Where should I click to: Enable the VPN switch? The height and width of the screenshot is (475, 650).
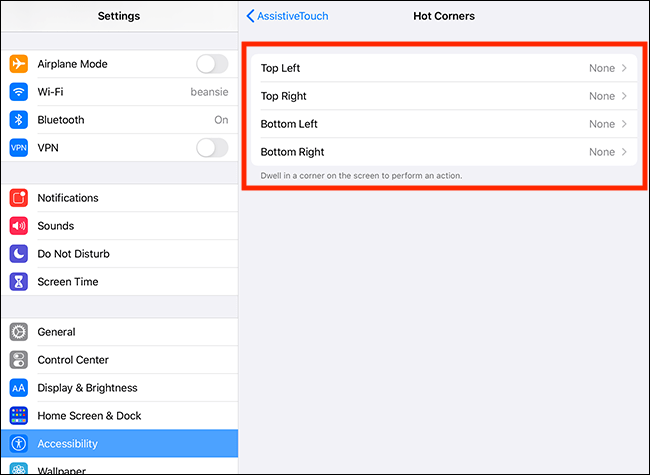pos(212,148)
